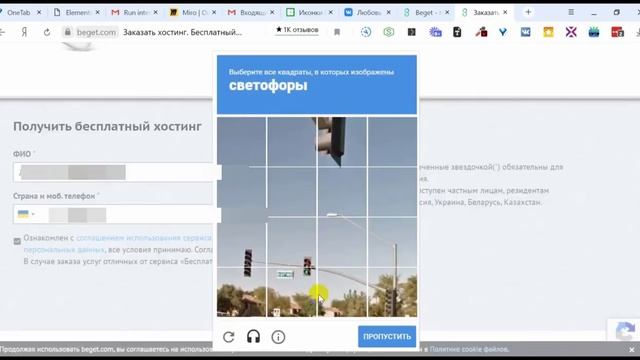Switch to the Element browser tab
This screenshot has height=360, width=640.
(78, 13)
